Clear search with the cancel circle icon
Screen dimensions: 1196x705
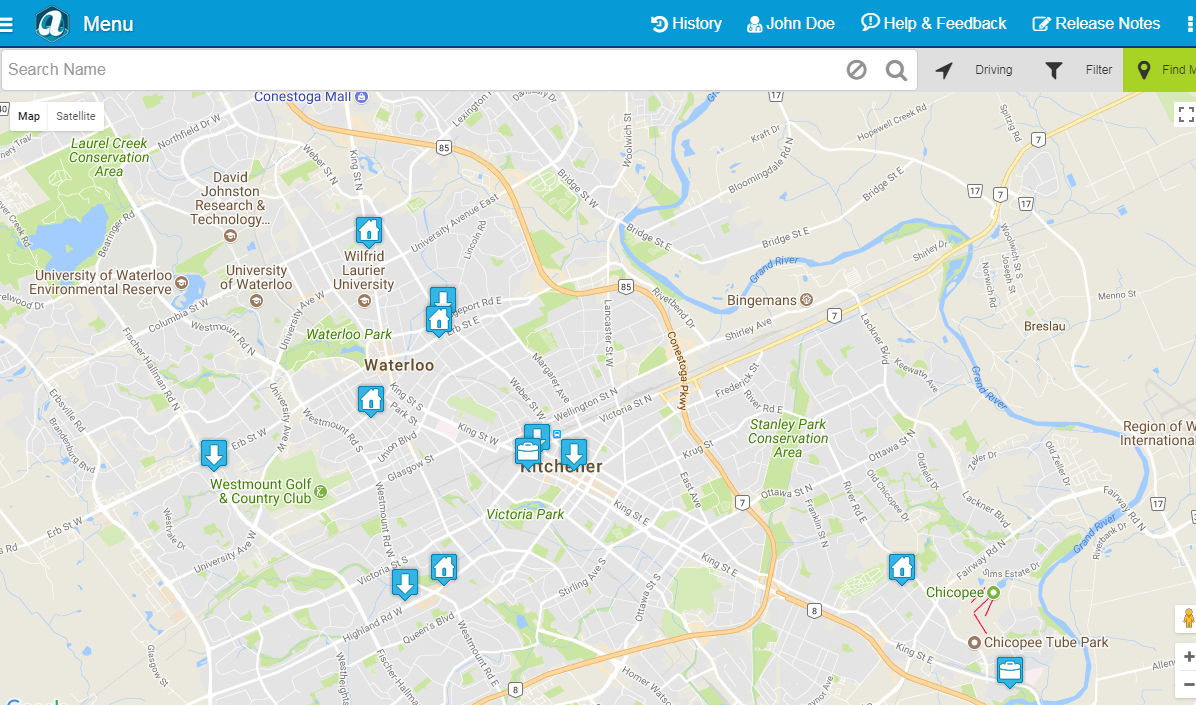[x=857, y=70]
